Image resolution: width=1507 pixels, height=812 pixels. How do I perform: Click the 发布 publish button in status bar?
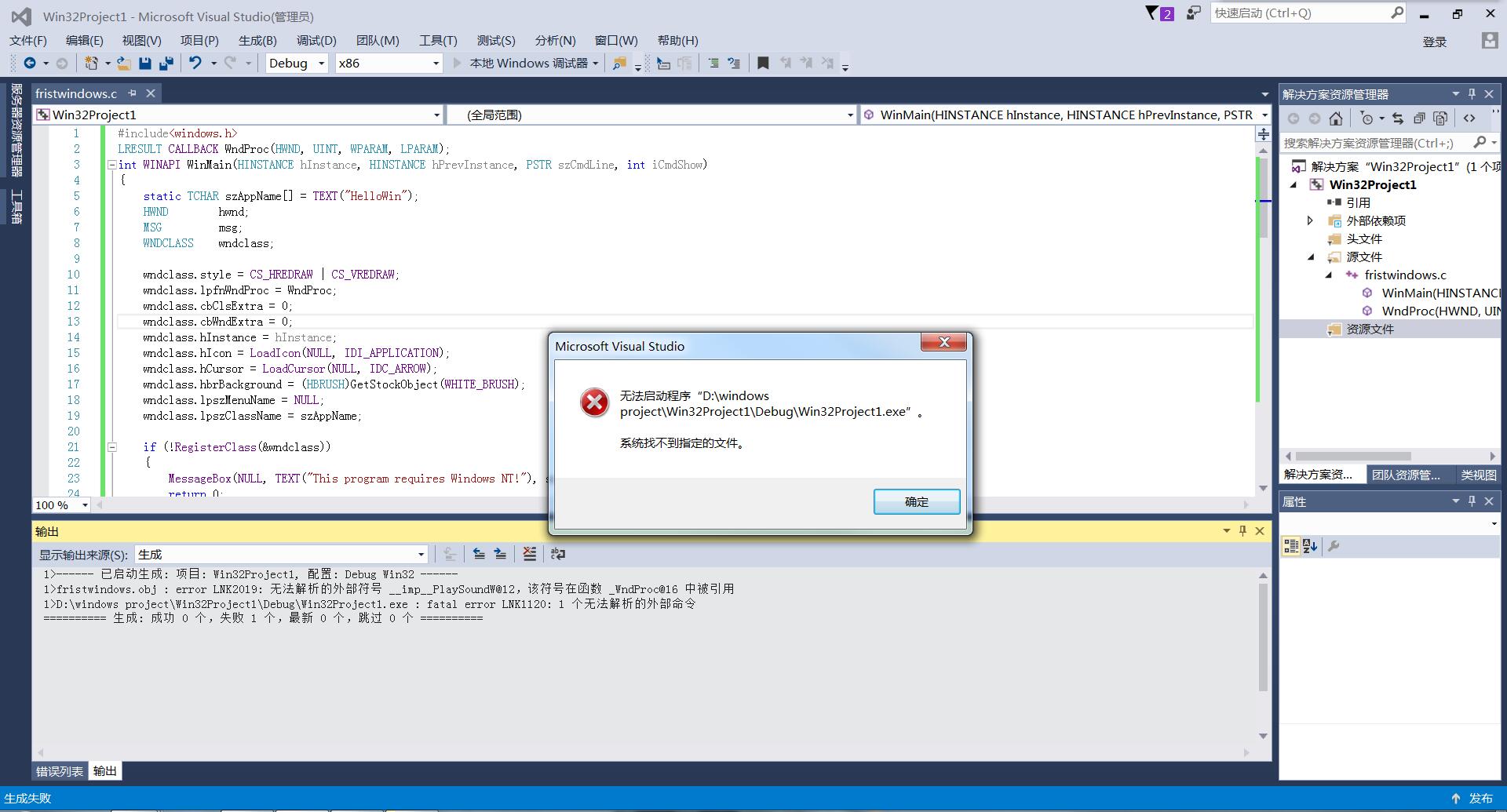tap(1472, 799)
